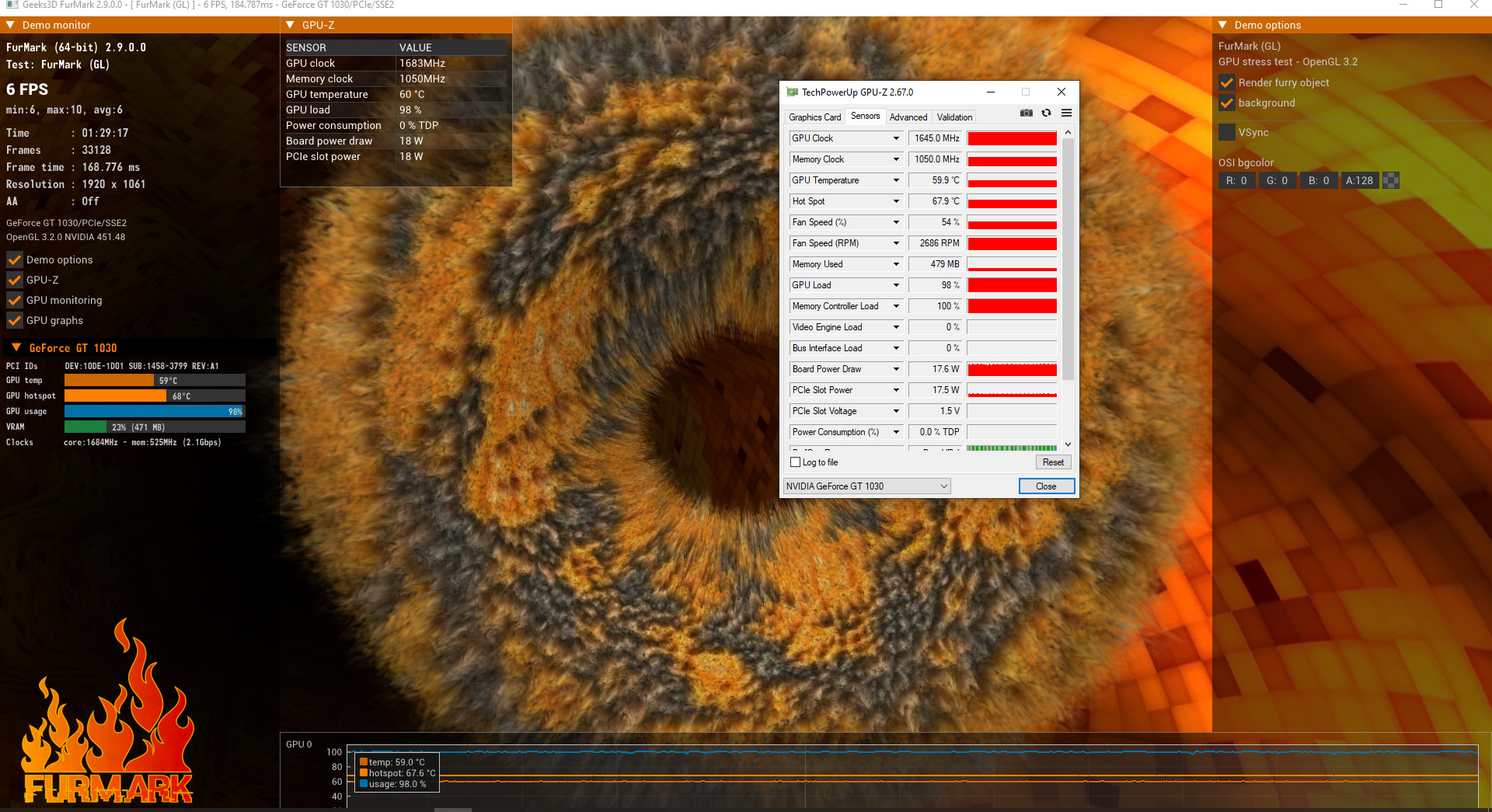Click the Reset button in GPU-Z

pos(1053,462)
